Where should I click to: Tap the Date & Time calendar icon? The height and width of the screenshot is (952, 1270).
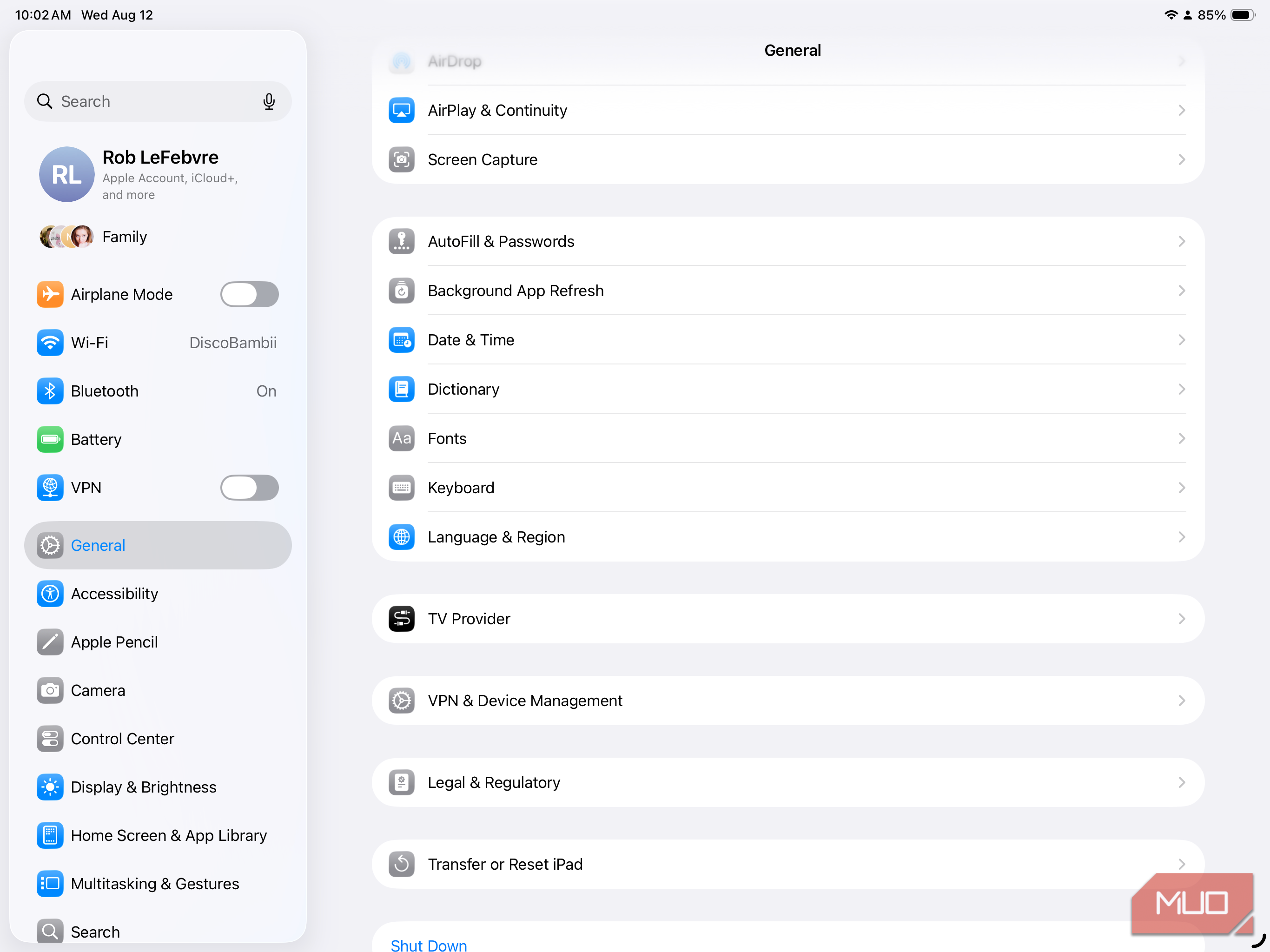click(401, 340)
